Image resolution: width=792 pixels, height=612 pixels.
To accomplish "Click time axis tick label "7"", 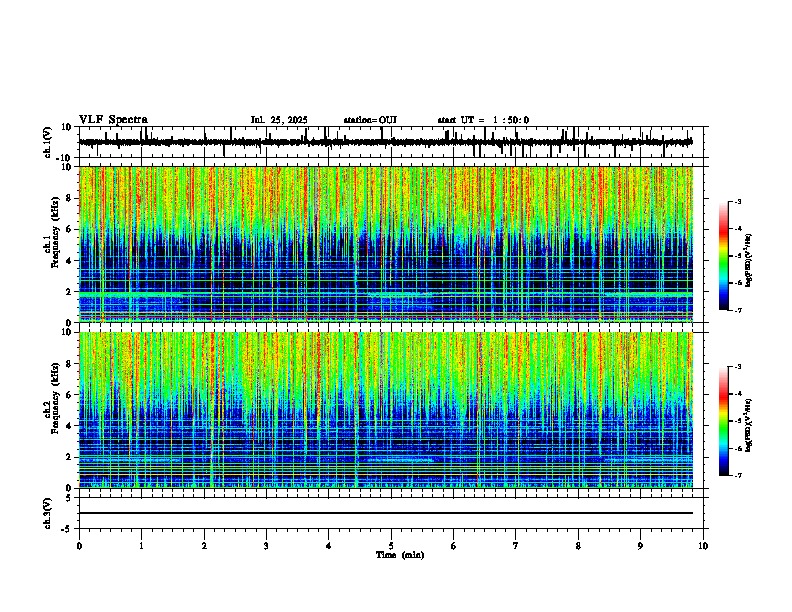I will (516, 546).
